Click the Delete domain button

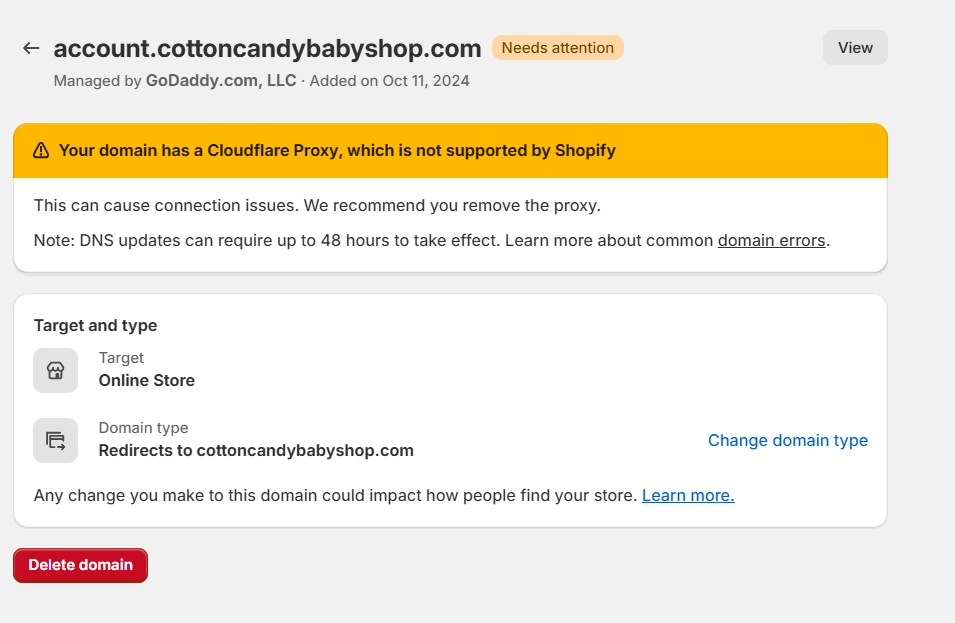(80, 564)
